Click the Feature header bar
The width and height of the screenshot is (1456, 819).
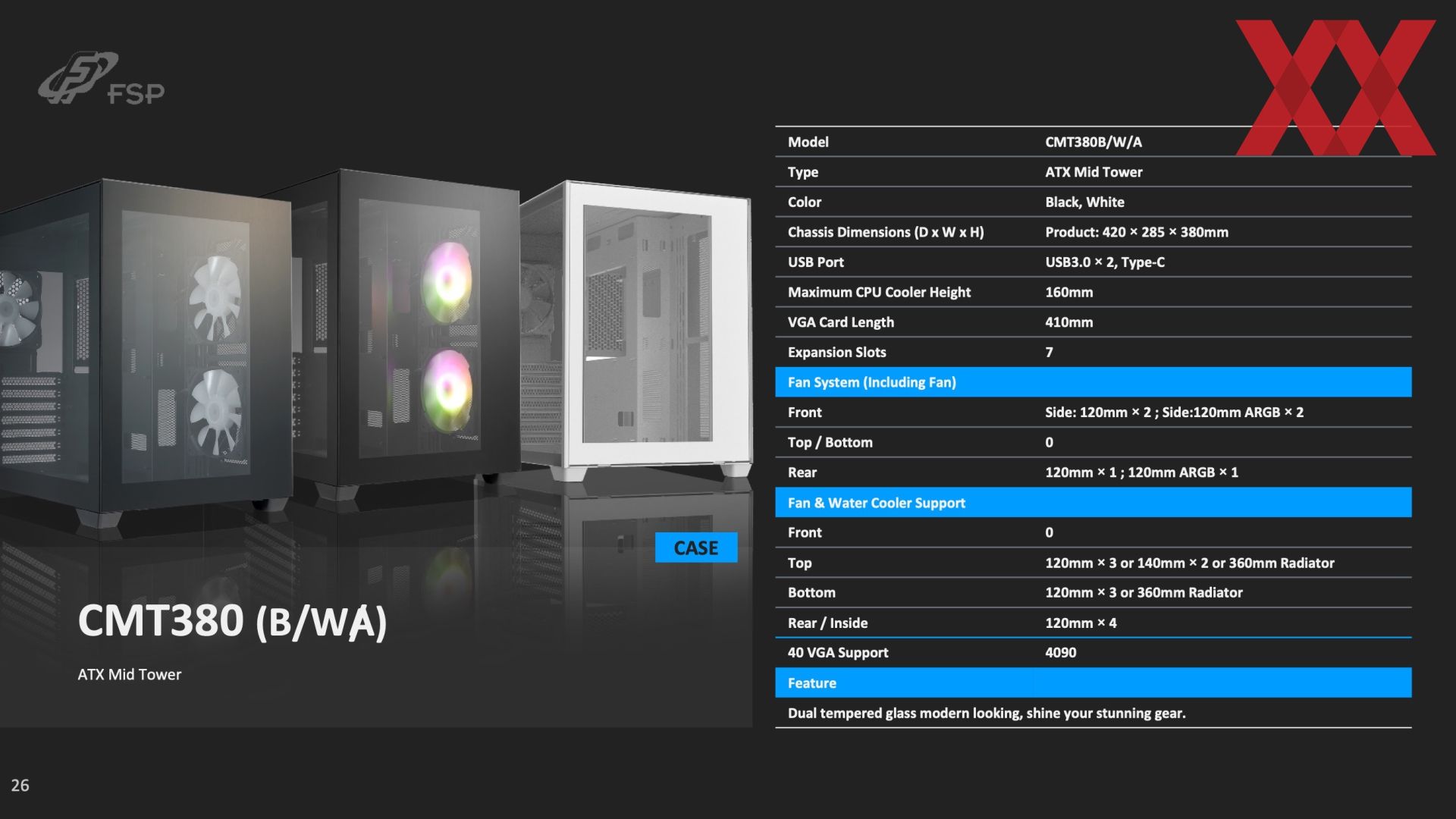pos(1094,682)
